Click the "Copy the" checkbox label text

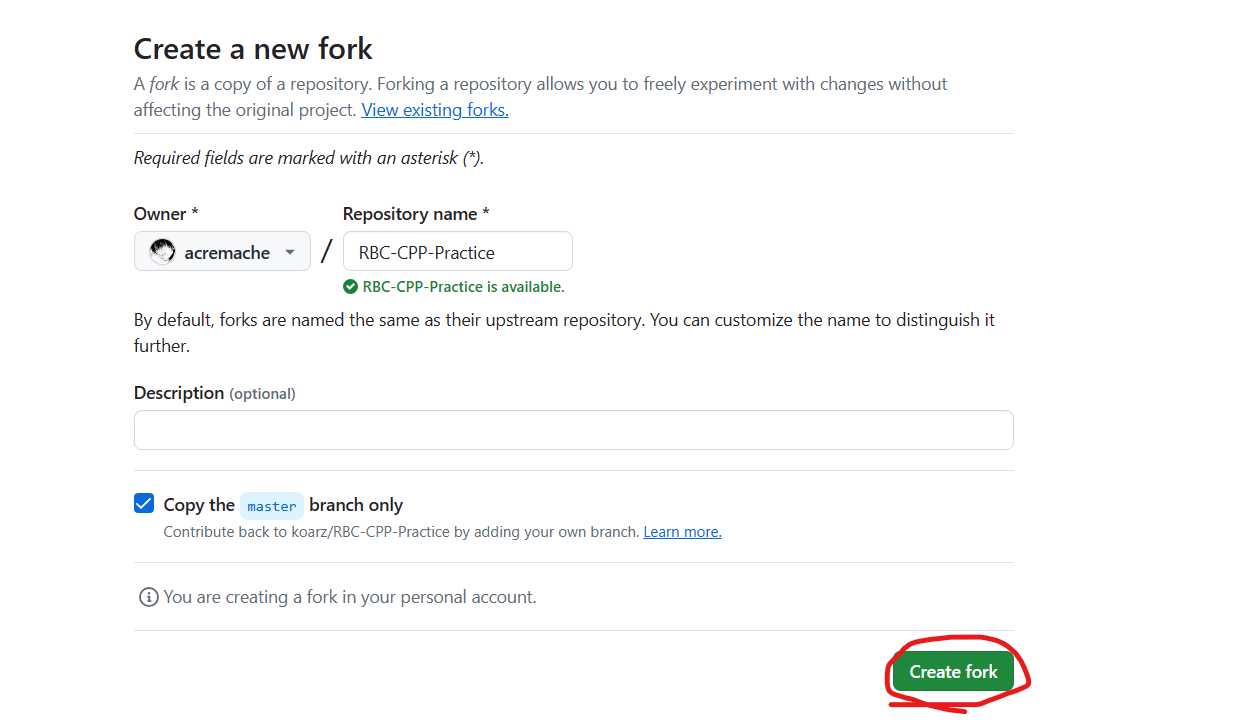pos(199,505)
